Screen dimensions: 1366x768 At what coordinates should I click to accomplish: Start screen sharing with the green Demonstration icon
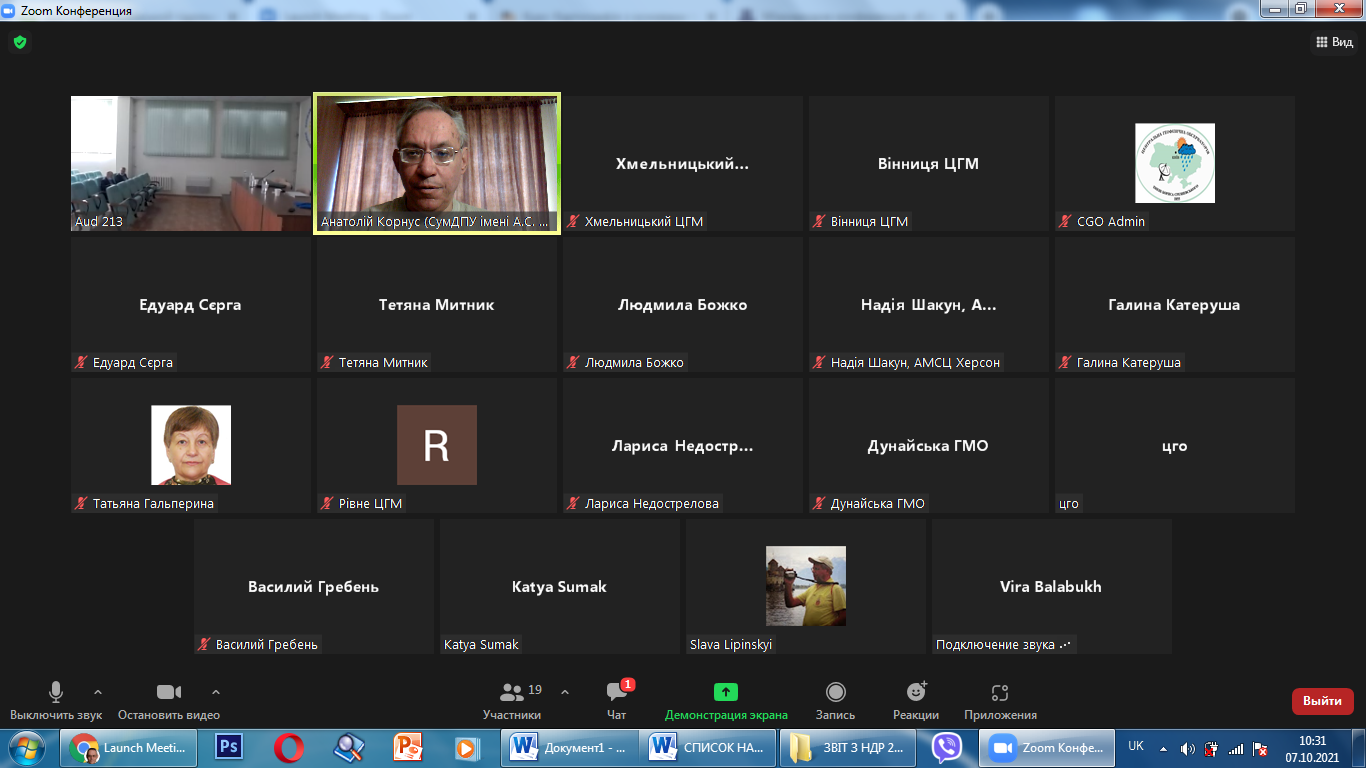[x=725, y=692]
